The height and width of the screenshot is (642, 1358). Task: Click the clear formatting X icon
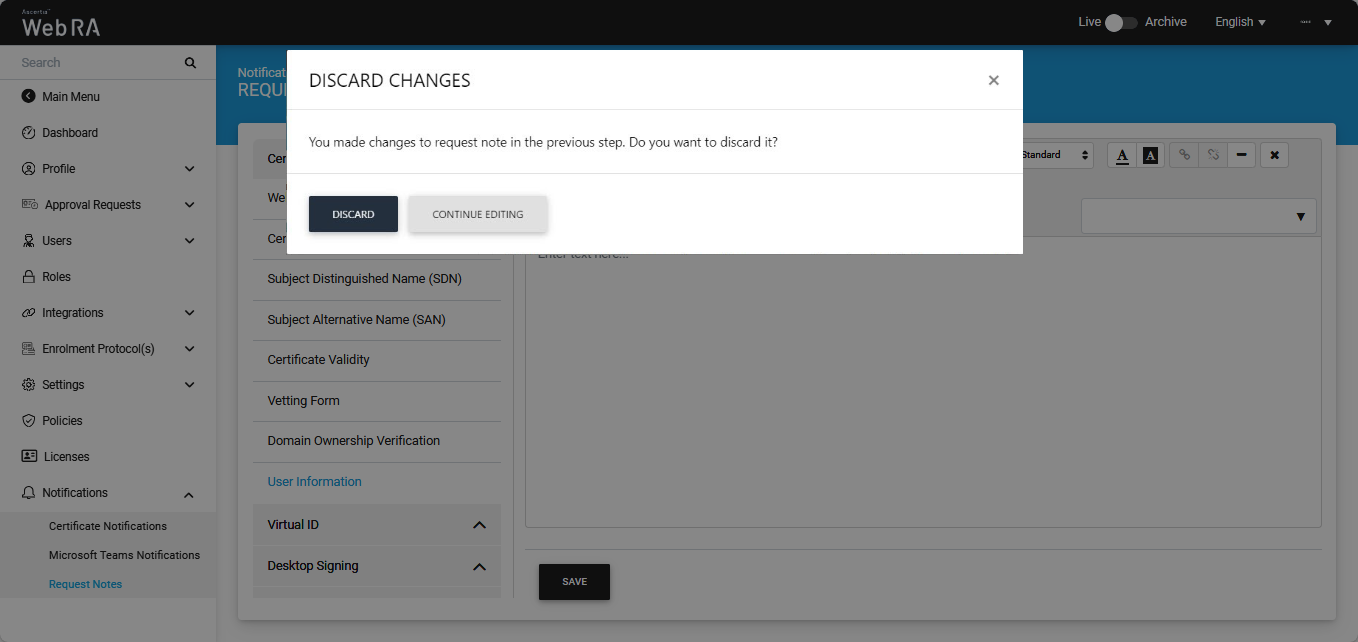(1274, 155)
